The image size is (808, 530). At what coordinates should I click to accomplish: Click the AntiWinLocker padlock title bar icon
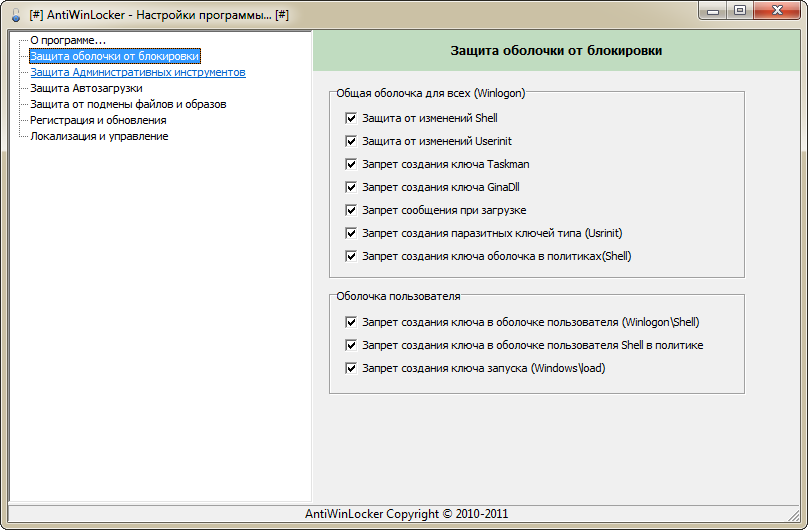click(x=15, y=15)
